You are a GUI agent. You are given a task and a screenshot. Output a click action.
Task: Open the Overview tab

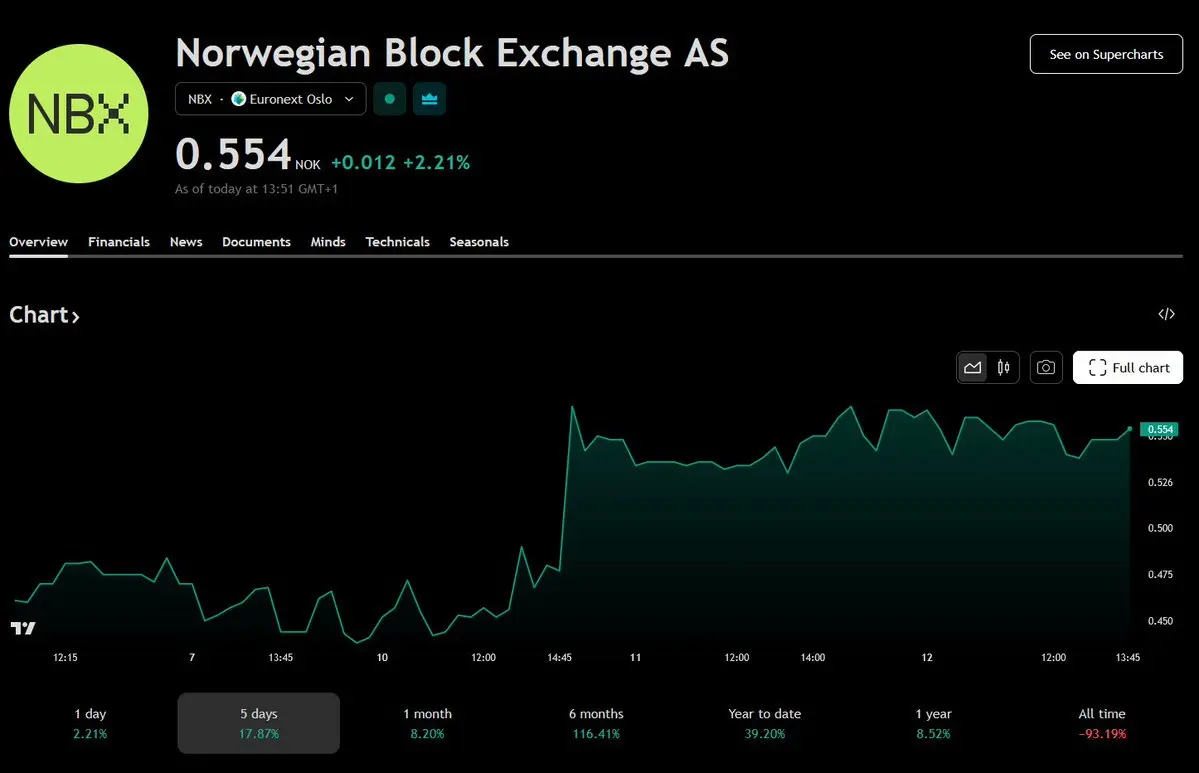pyautogui.click(x=38, y=242)
